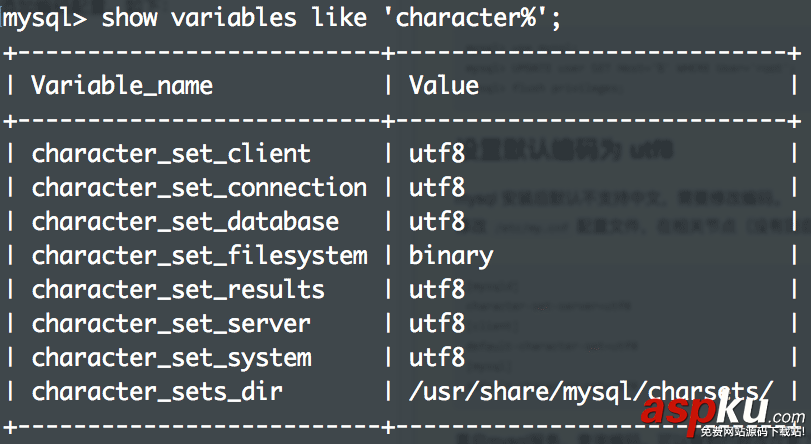
Task: Select the character_set_filesystem variable name
Action: click(x=199, y=256)
